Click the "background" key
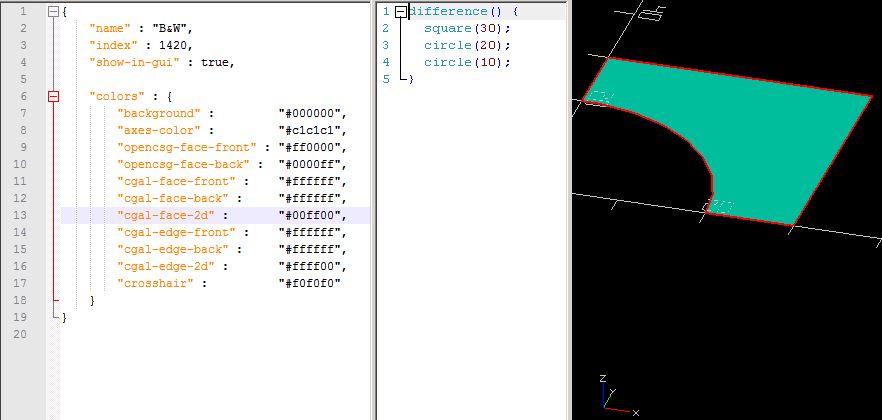882x420 pixels. (x=159, y=114)
